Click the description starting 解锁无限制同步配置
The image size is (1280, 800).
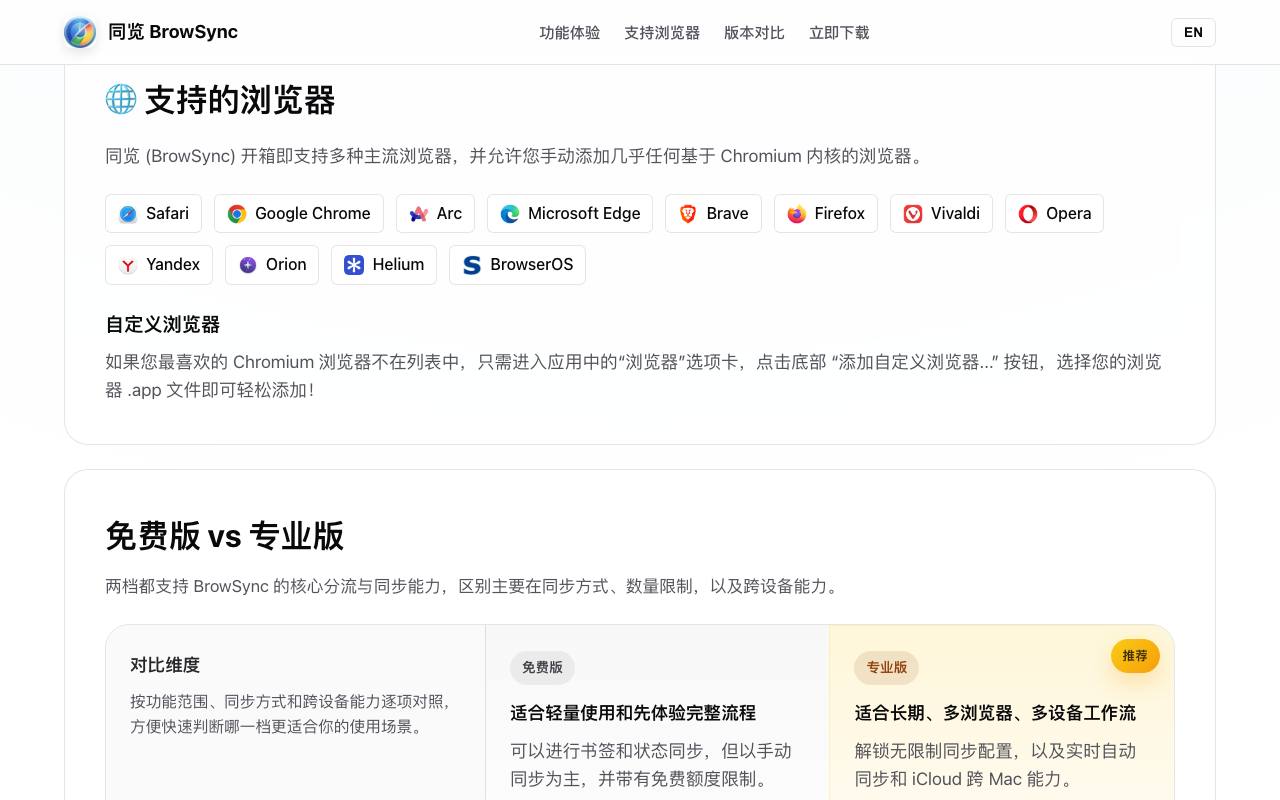pyautogui.click(x=995, y=765)
